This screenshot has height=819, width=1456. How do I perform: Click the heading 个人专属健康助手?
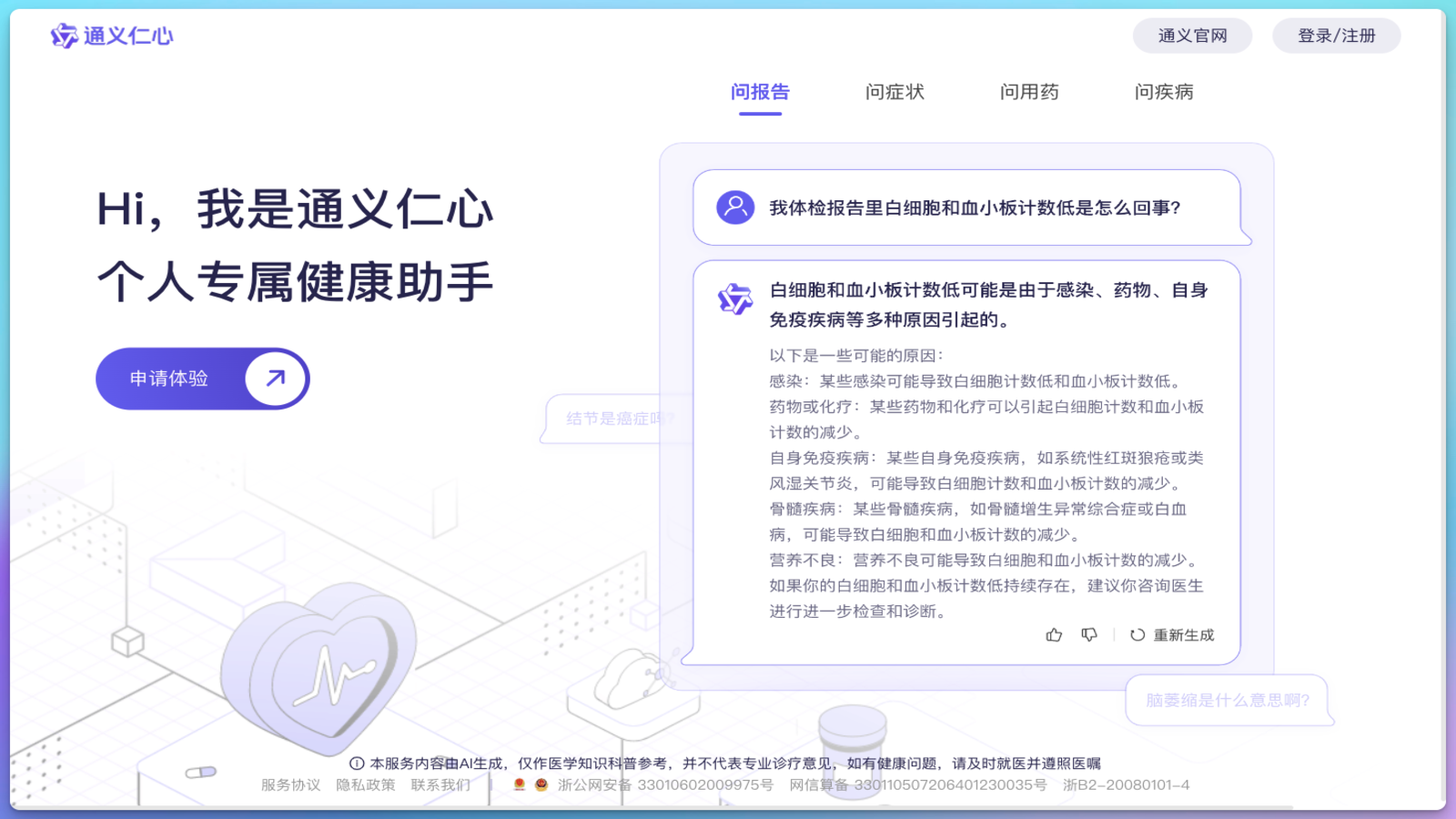[296, 281]
